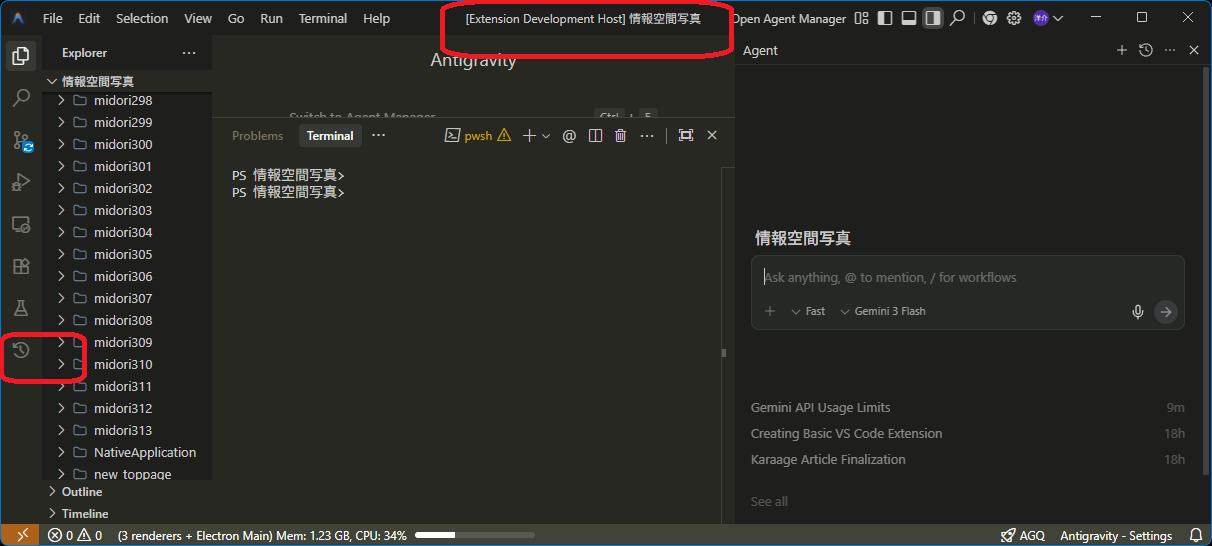This screenshot has height=546, width=1212.
Task: Open Source Control view in activity bar
Action: pos(20,140)
